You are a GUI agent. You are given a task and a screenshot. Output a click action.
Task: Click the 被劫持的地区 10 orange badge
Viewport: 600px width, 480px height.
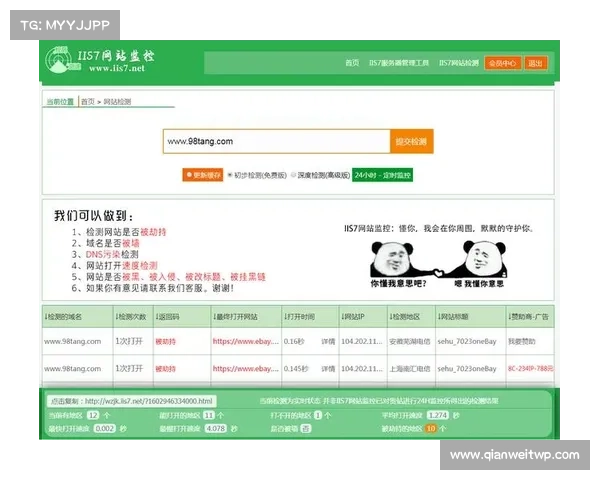point(431,428)
